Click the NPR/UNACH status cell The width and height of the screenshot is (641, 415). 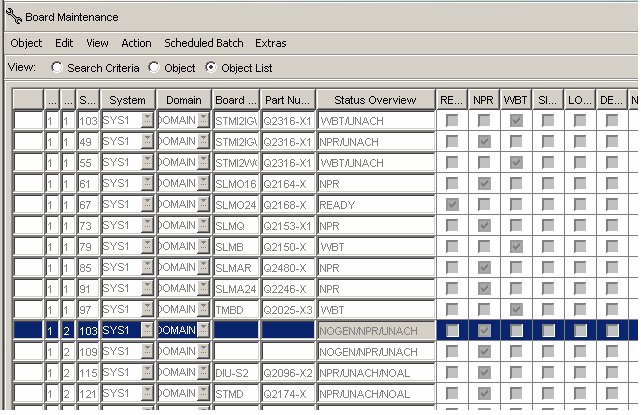(x=376, y=141)
